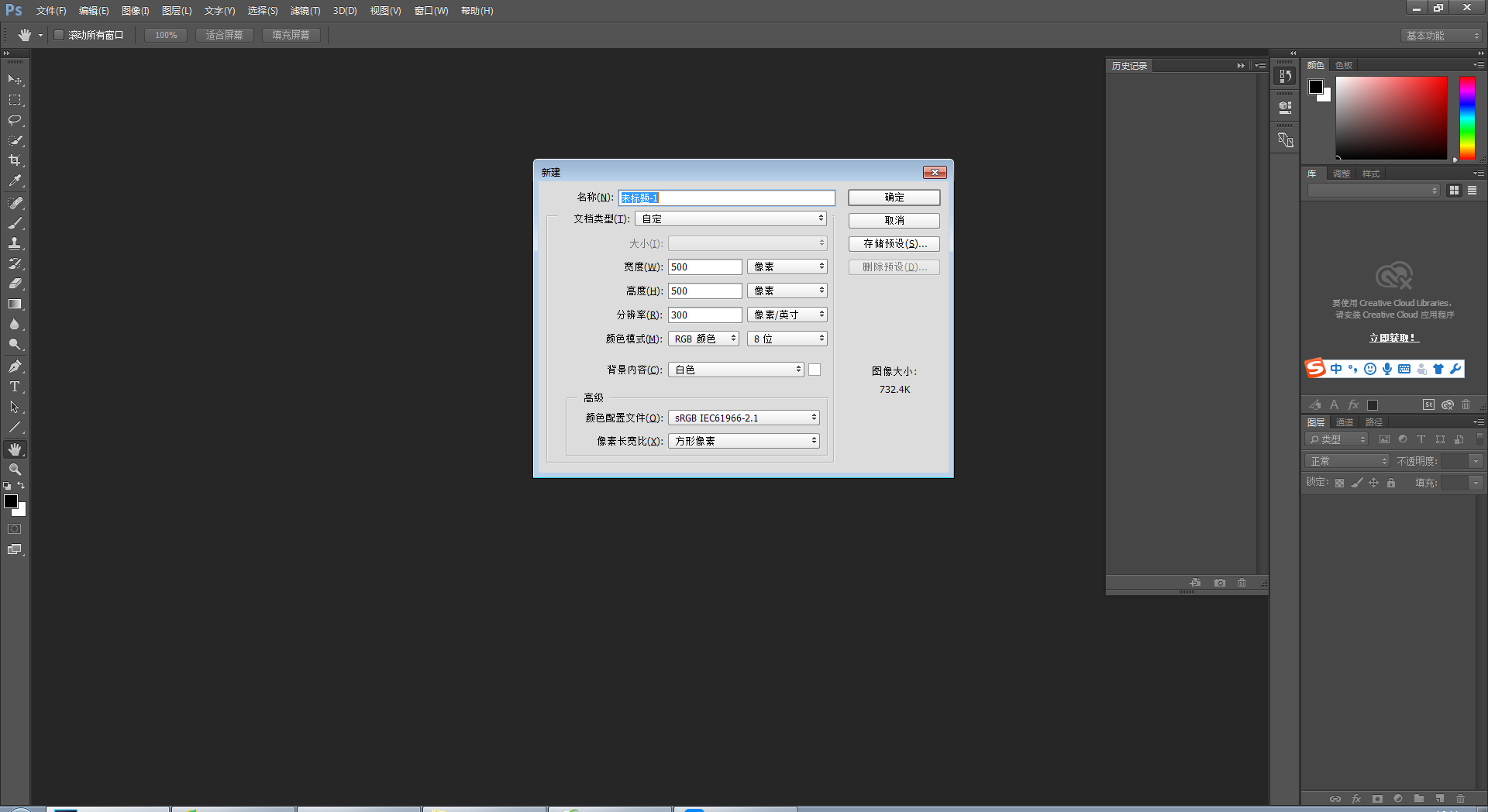Switch to 通道 tab
This screenshot has height=812, width=1488.
click(x=1345, y=422)
